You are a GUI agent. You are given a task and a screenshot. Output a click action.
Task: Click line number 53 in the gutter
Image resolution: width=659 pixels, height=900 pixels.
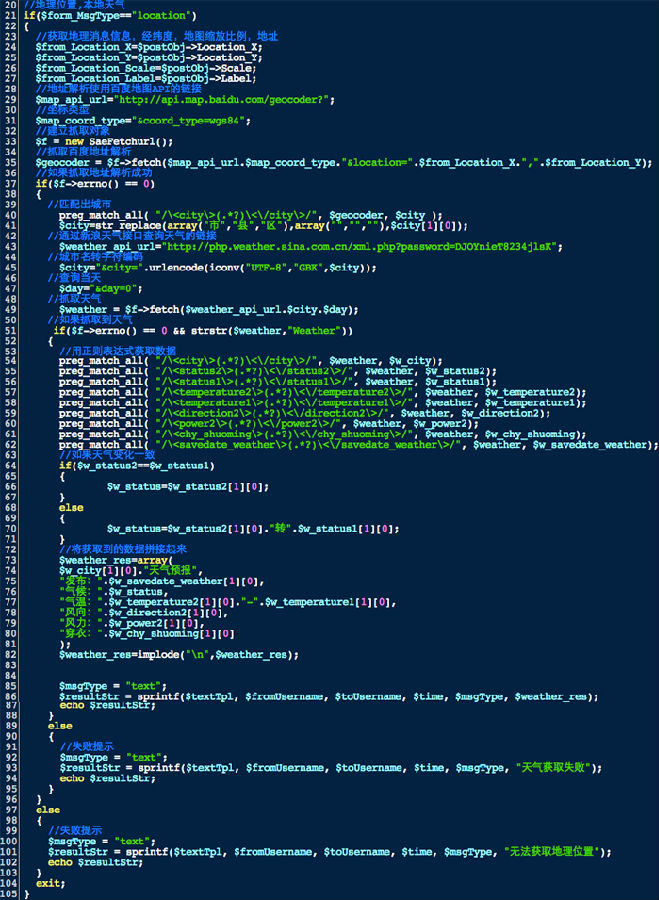(x=9, y=351)
